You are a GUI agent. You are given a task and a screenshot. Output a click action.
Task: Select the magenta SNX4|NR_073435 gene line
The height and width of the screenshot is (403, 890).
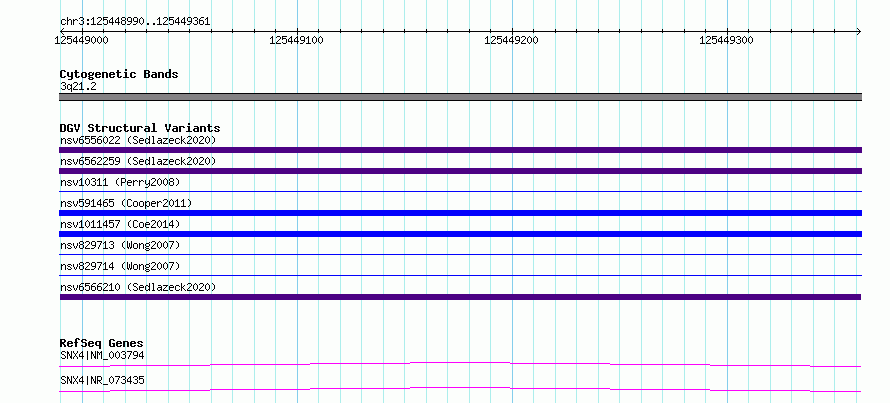pos(460,389)
